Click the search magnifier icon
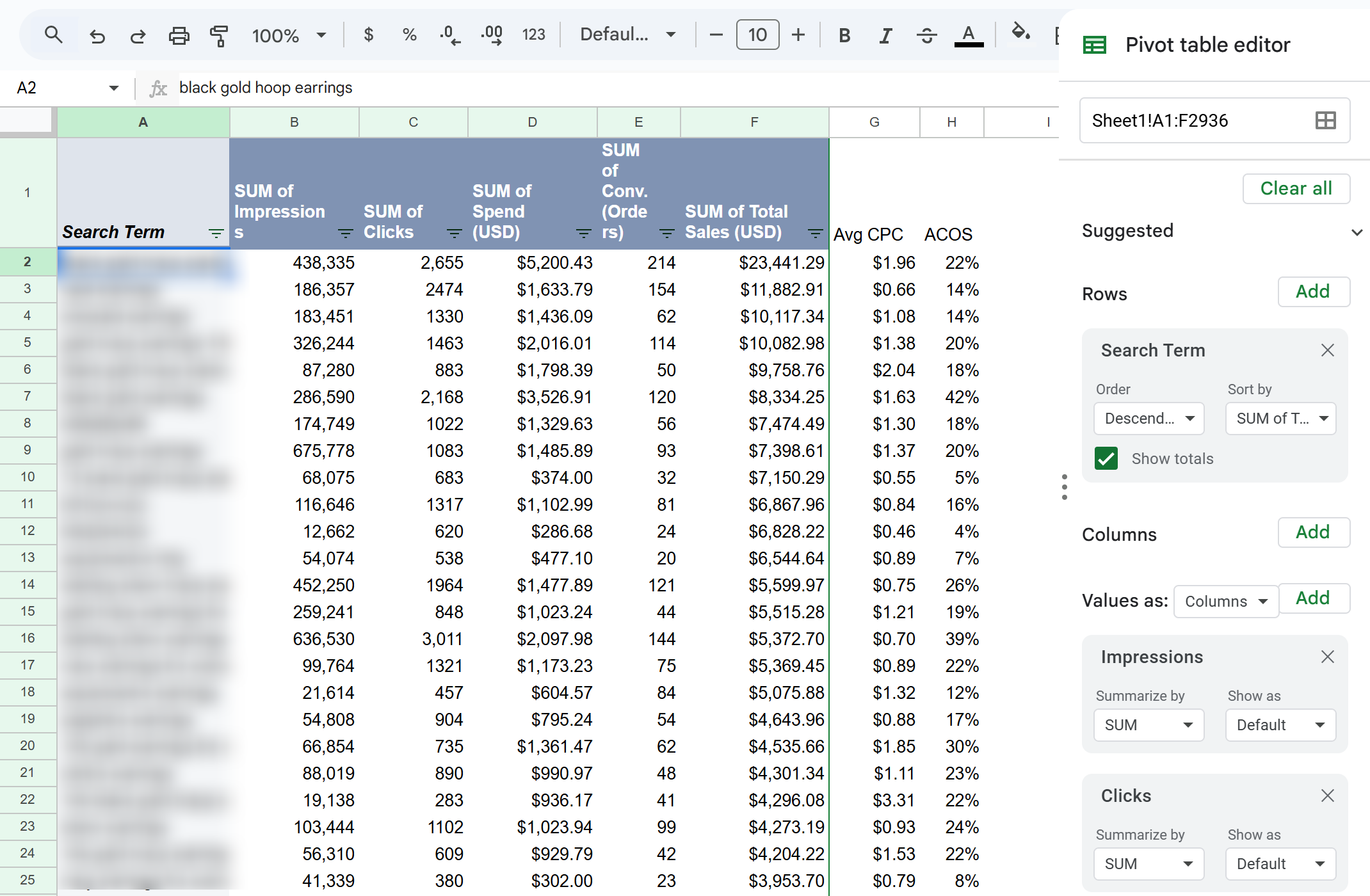 coord(54,35)
